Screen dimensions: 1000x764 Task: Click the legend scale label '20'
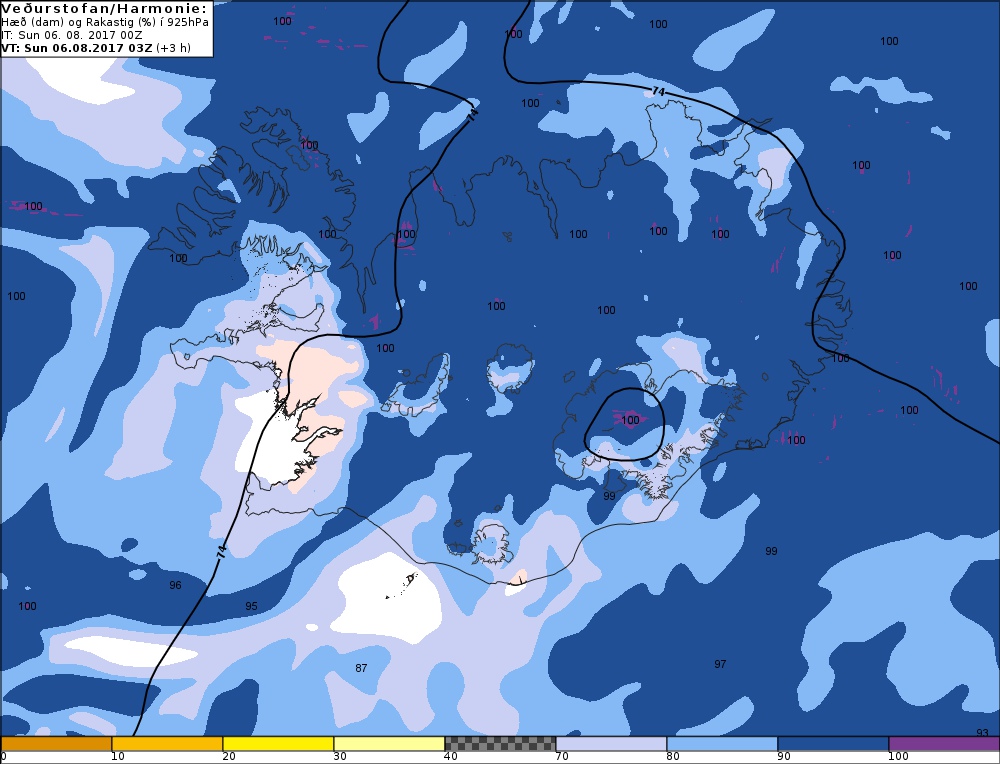pos(229,757)
